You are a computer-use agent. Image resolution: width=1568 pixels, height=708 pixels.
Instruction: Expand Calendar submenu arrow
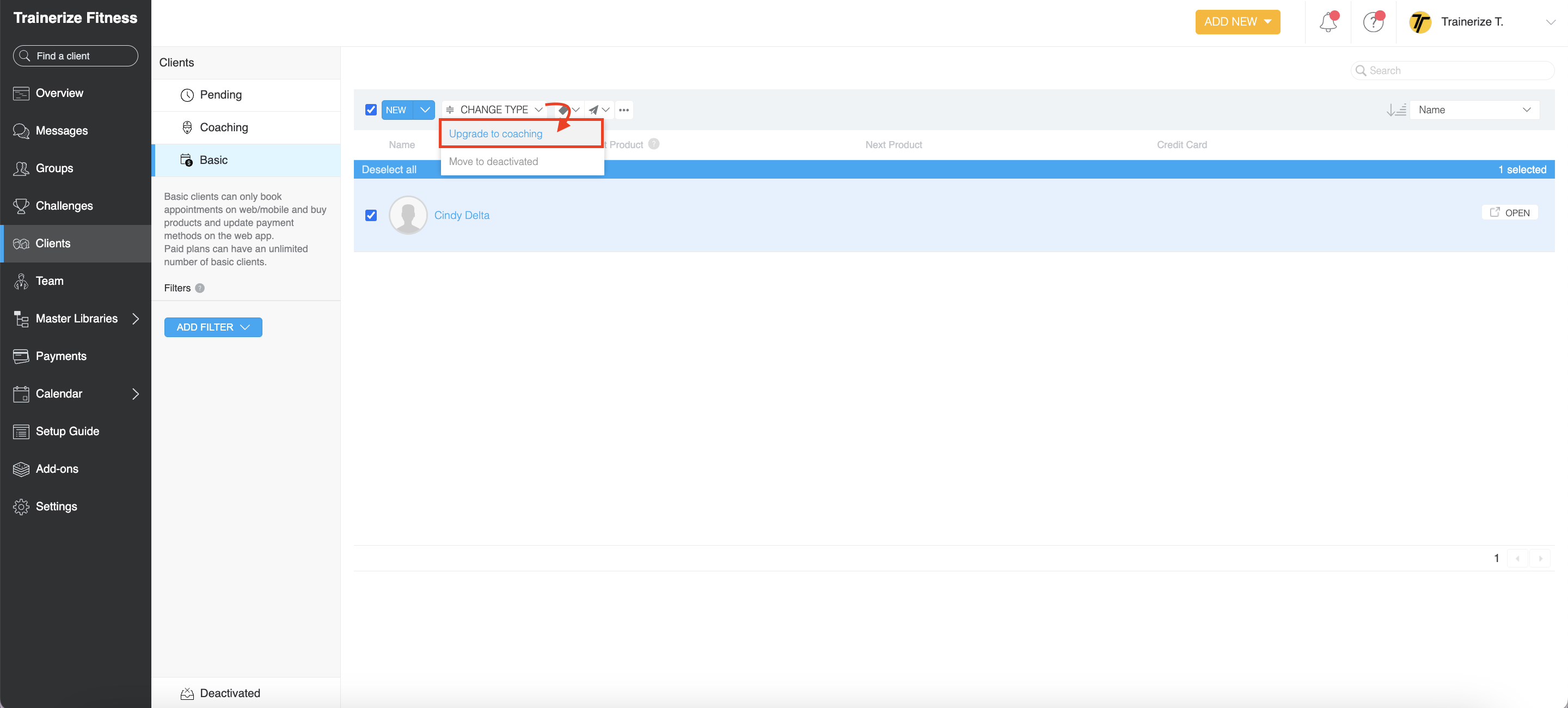pos(136,394)
